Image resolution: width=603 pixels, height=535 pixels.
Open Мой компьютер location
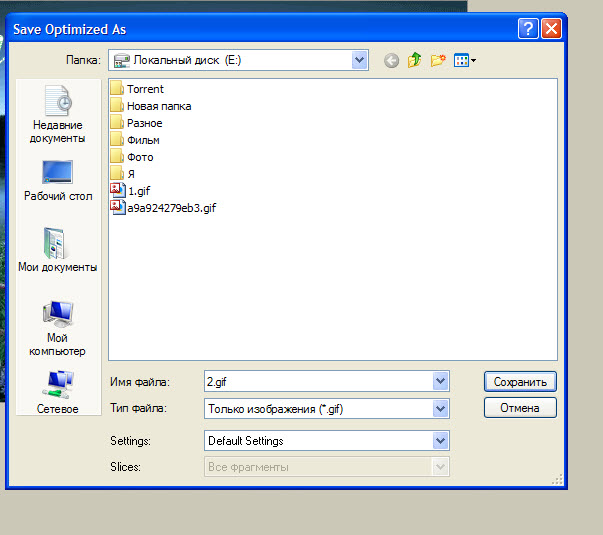pos(57,329)
